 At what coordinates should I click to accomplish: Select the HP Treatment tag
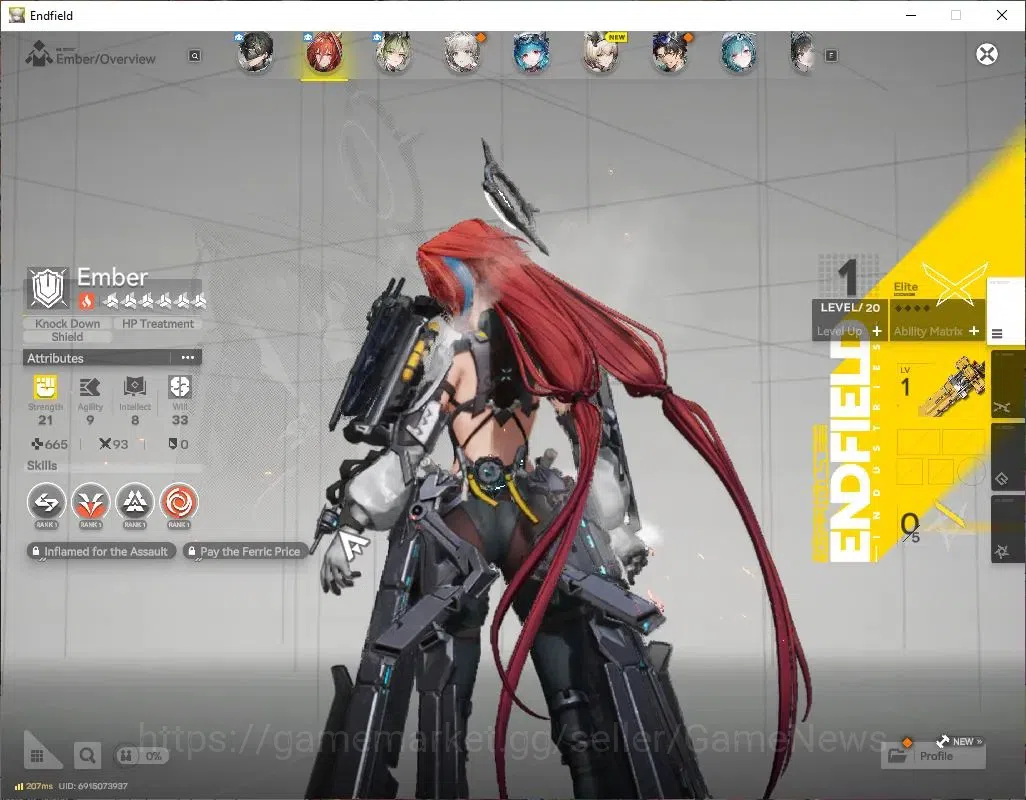click(x=158, y=323)
